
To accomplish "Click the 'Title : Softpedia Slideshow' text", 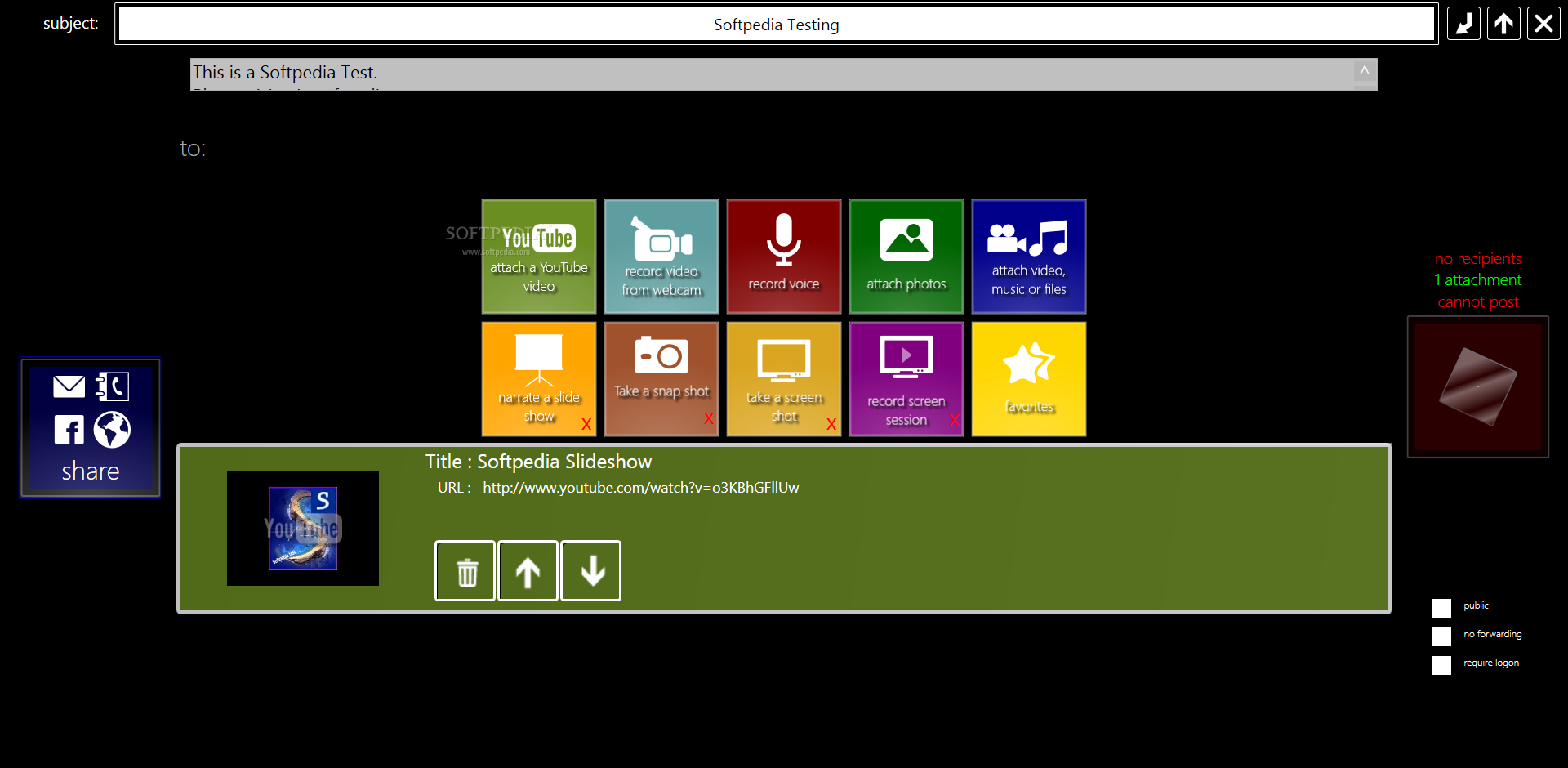I will [x=539, y=462].
